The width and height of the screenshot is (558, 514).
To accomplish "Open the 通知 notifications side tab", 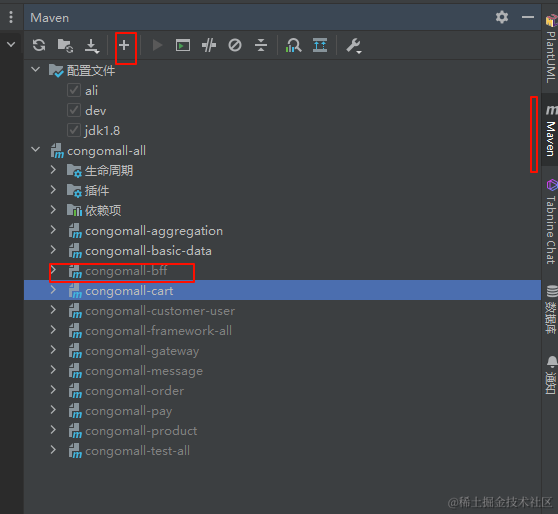I will pos(551,374).
